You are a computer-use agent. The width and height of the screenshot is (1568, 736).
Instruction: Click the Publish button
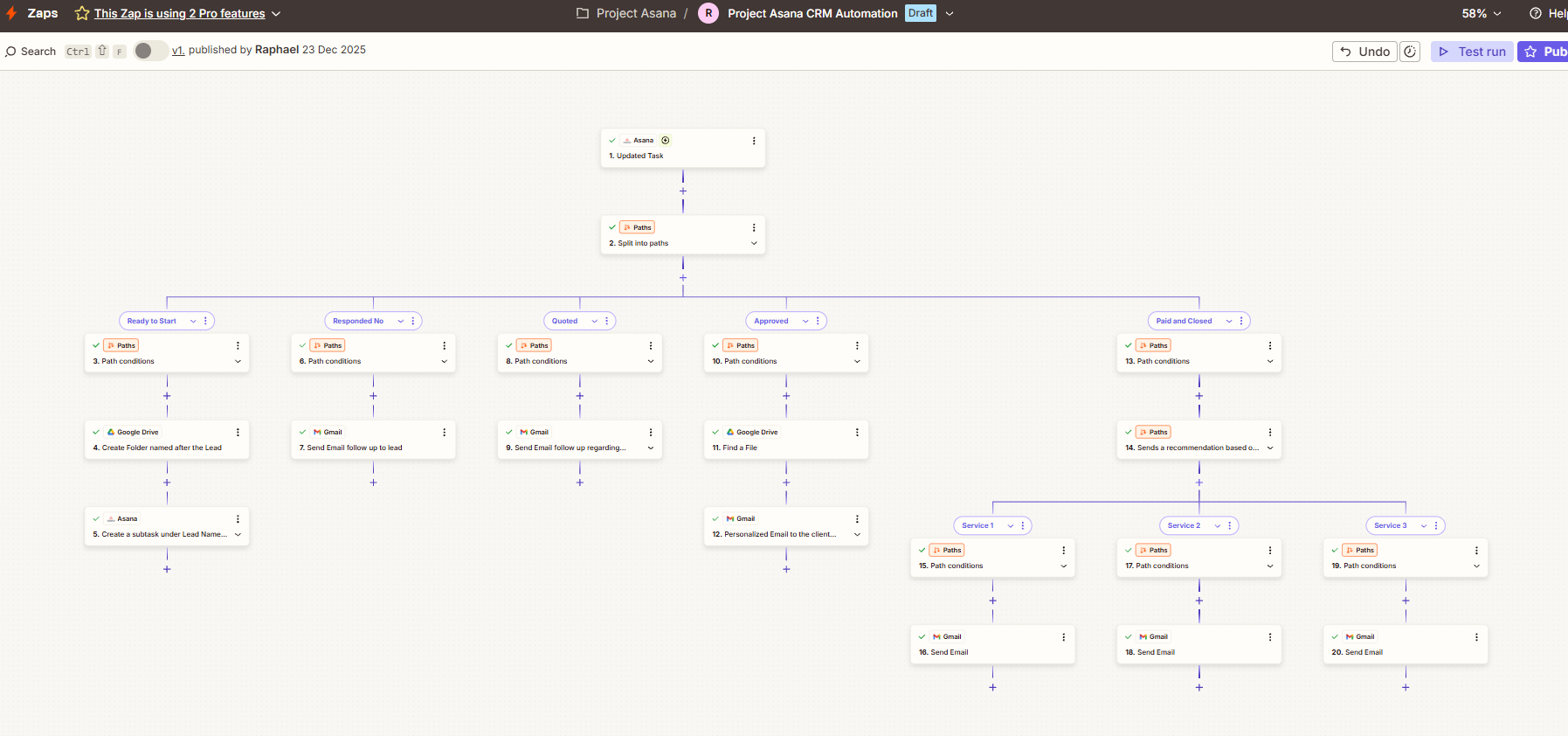coord(1544,52)
